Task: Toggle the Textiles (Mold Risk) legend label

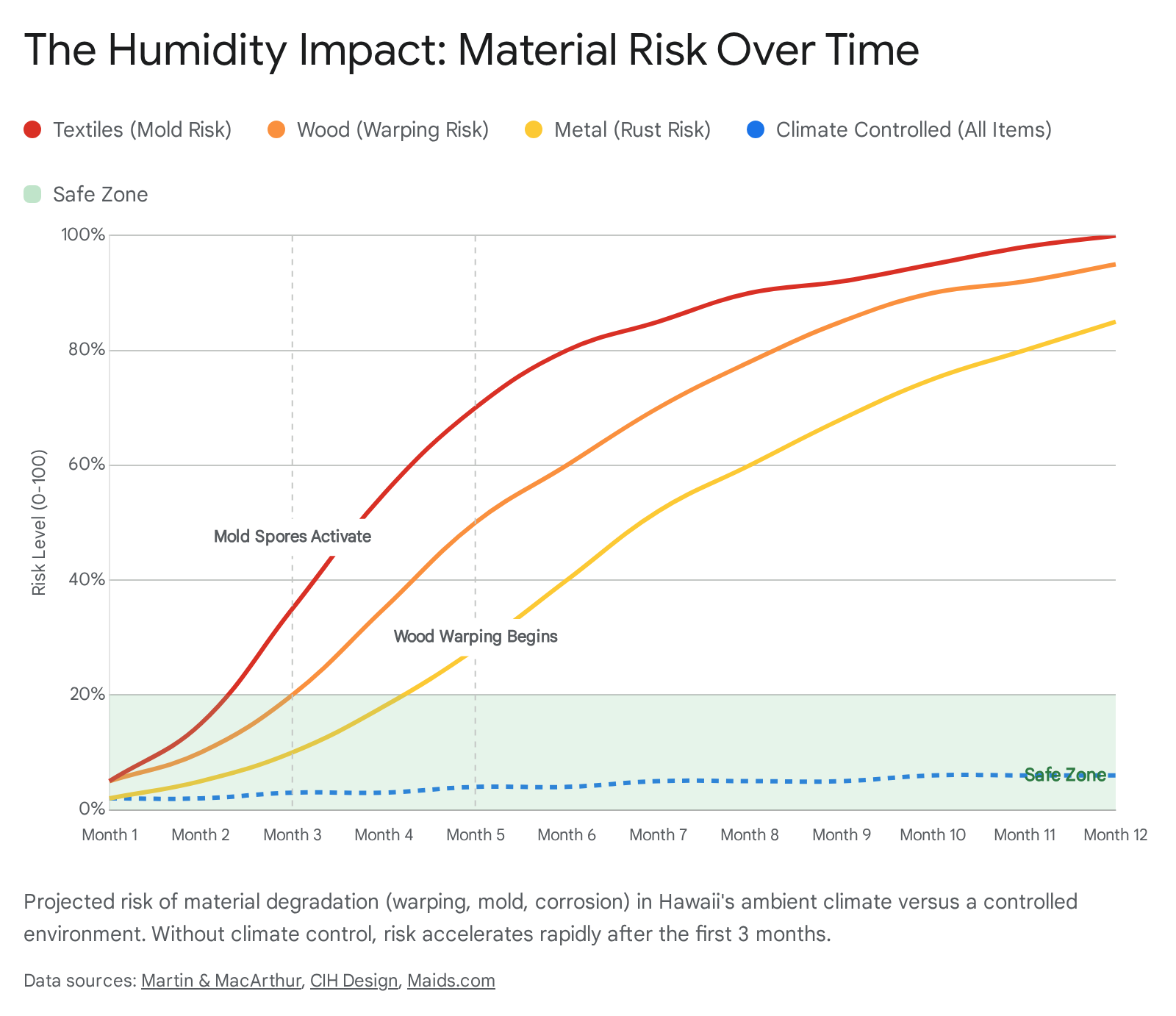Action: (x=142, y=130)
